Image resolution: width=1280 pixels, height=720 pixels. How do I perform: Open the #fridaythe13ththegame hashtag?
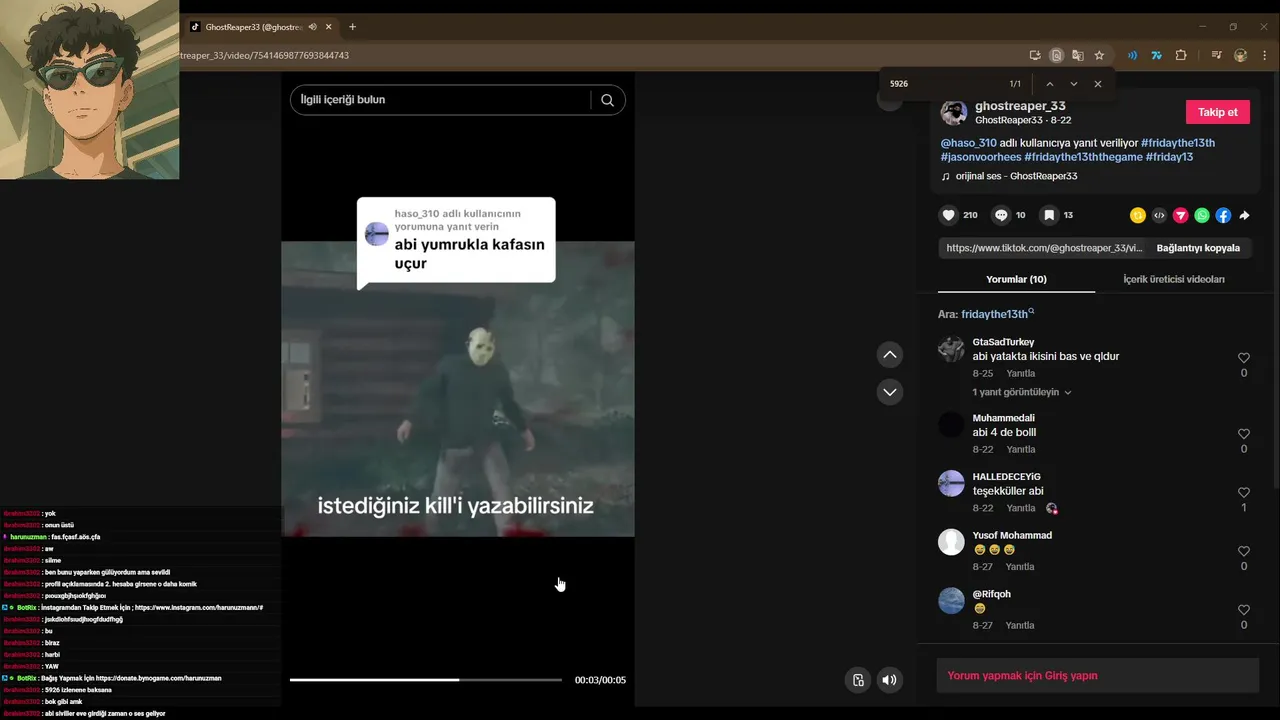point(1083,157)
